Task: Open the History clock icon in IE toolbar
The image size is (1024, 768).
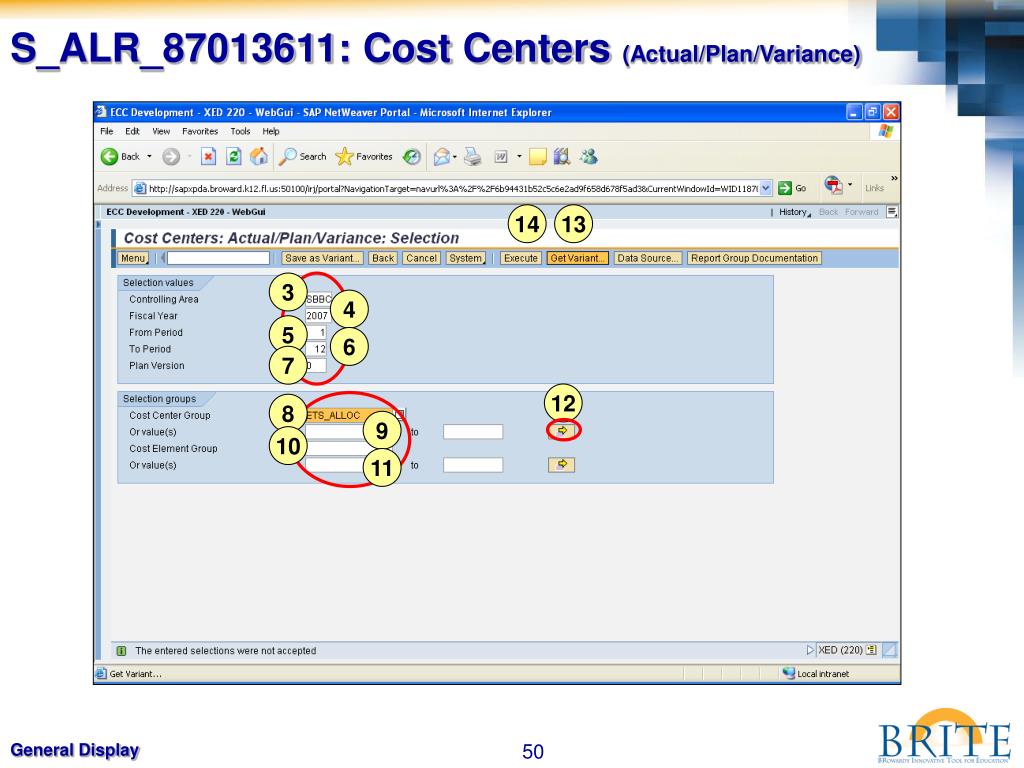Action: point(411,157)
